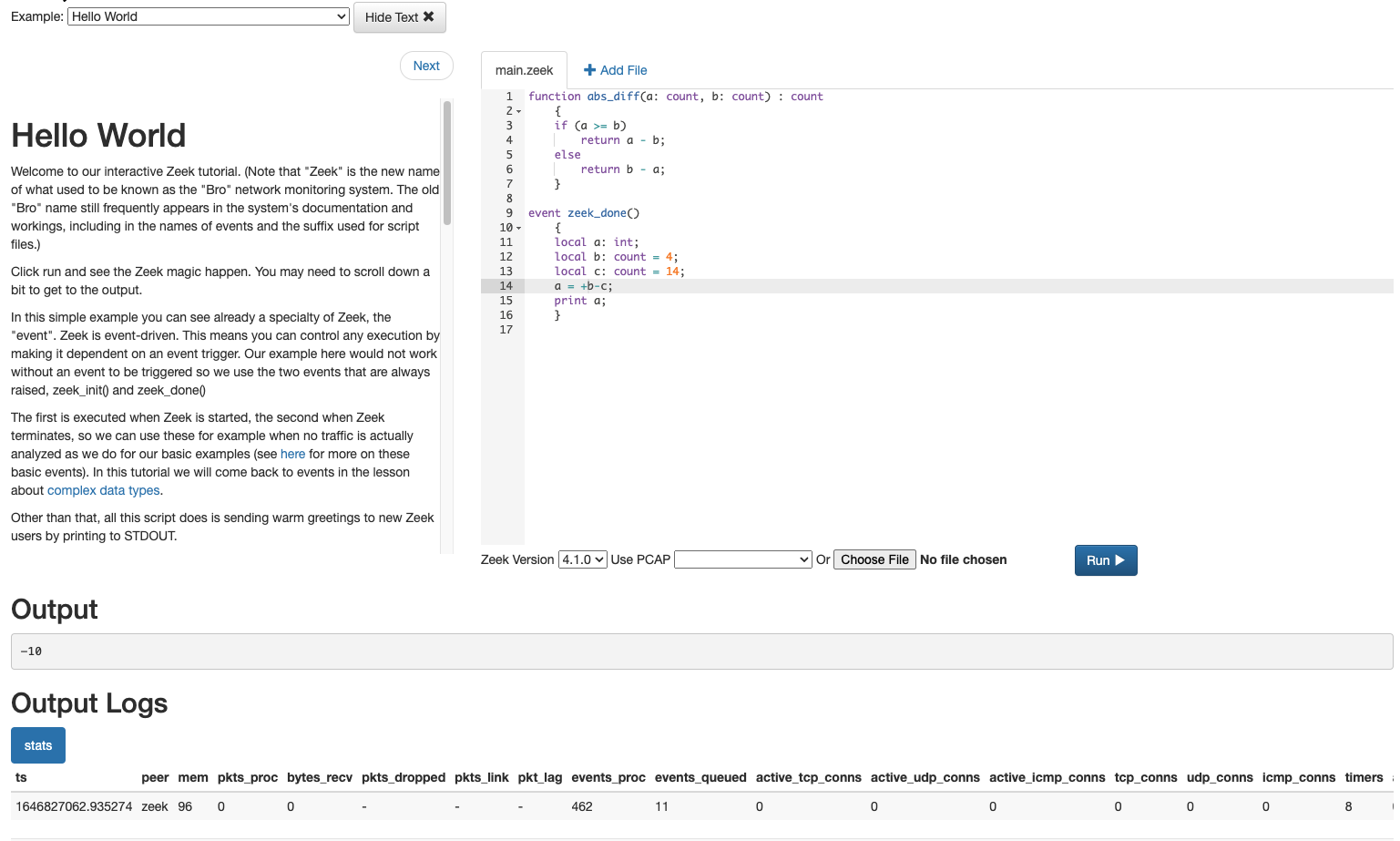Click the peer value zeek
This screenshot has height=841, width=1400.
(x=155, y=806)
